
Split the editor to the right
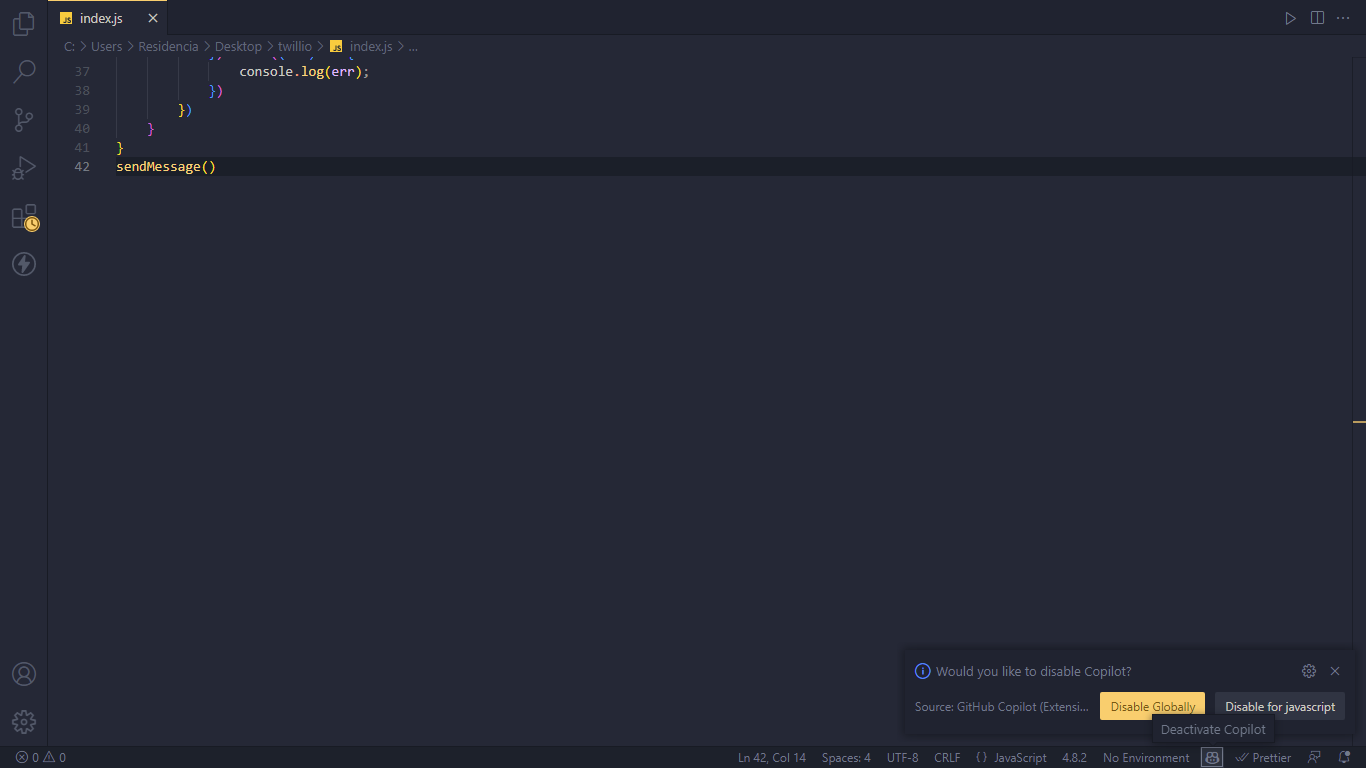click(1317, 17)
